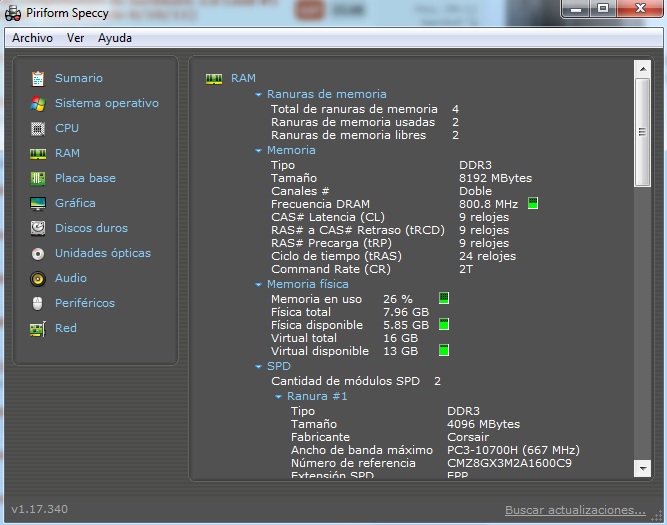Select the RAM section in sidebar
The height and width of the screenshot is (525, 667).
[67, 153]
